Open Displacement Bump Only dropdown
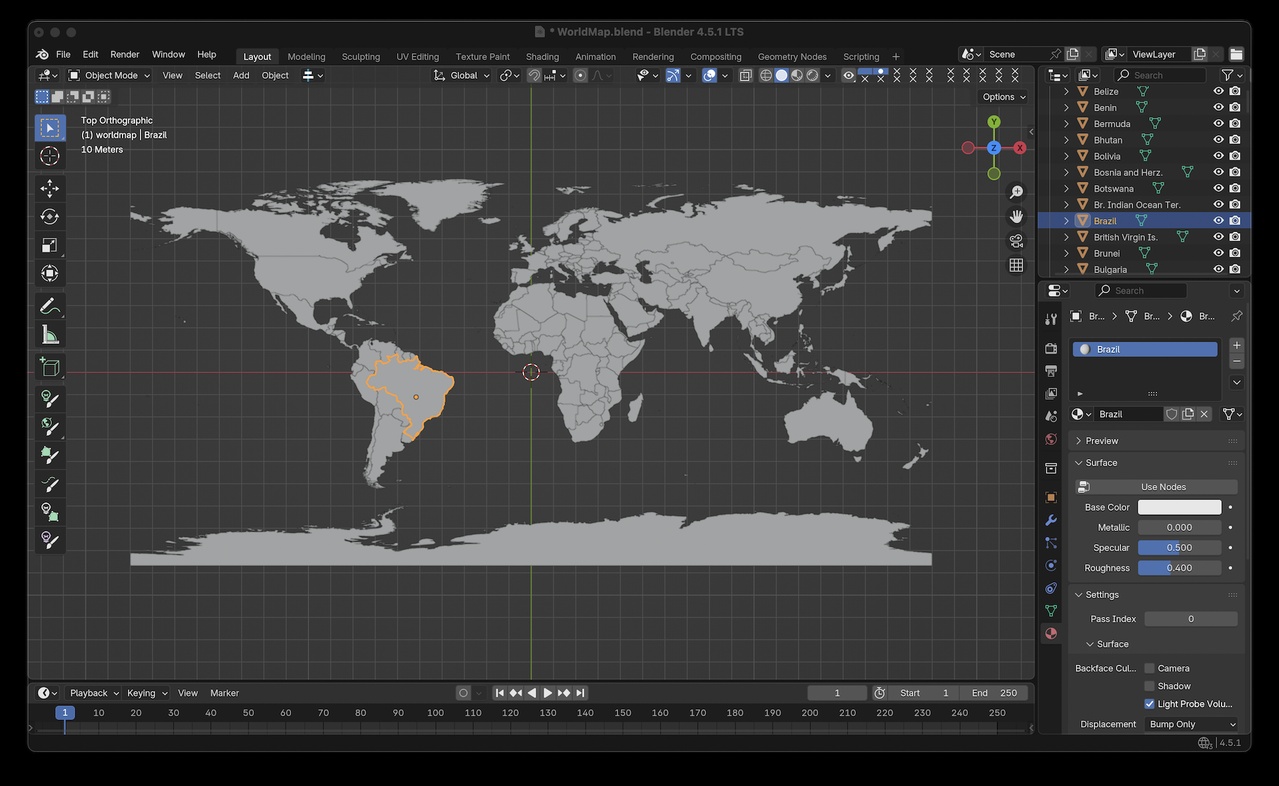 click(x=1192, y=724)
